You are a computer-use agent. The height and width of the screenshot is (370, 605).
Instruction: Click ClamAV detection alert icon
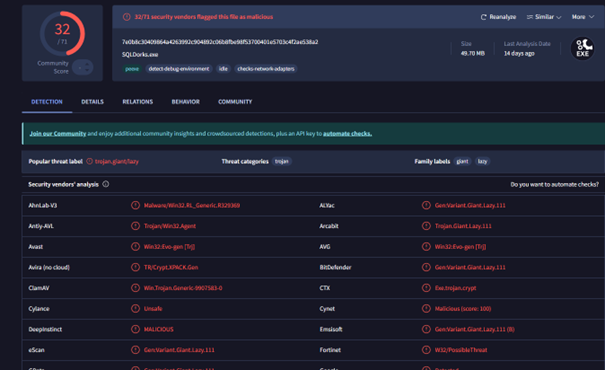click(x=135, y=288)
